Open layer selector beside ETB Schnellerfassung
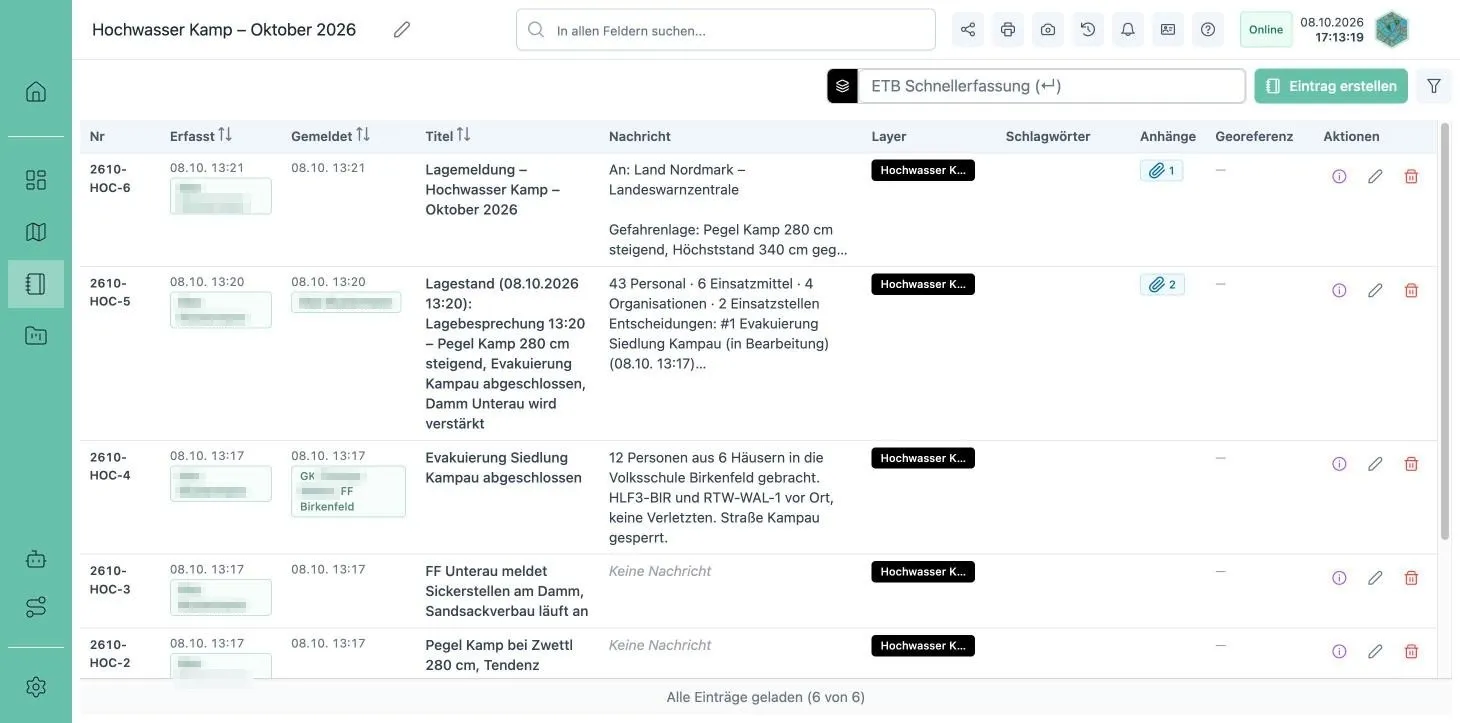 (x=843, y=86)
